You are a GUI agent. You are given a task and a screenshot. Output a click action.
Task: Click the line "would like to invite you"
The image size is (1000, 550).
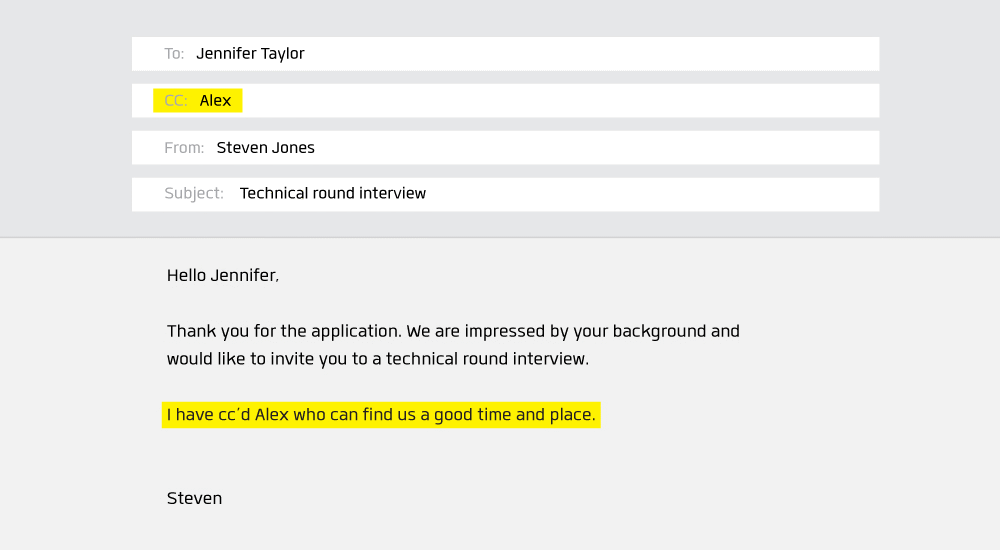point(378,359)
